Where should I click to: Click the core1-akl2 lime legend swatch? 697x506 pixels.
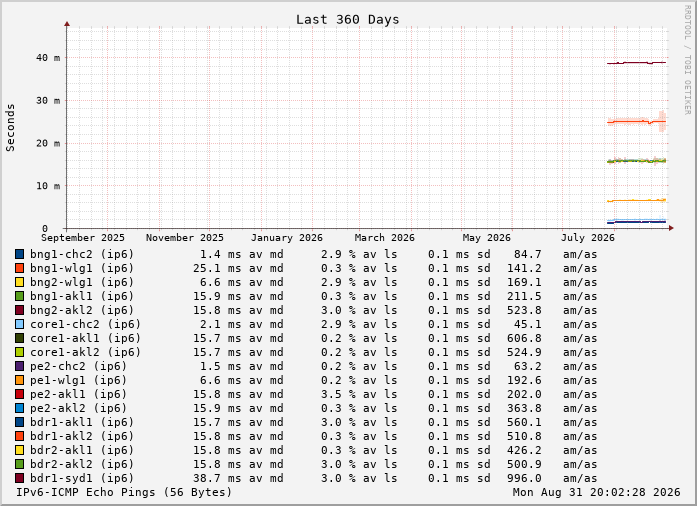pos(20,352)
